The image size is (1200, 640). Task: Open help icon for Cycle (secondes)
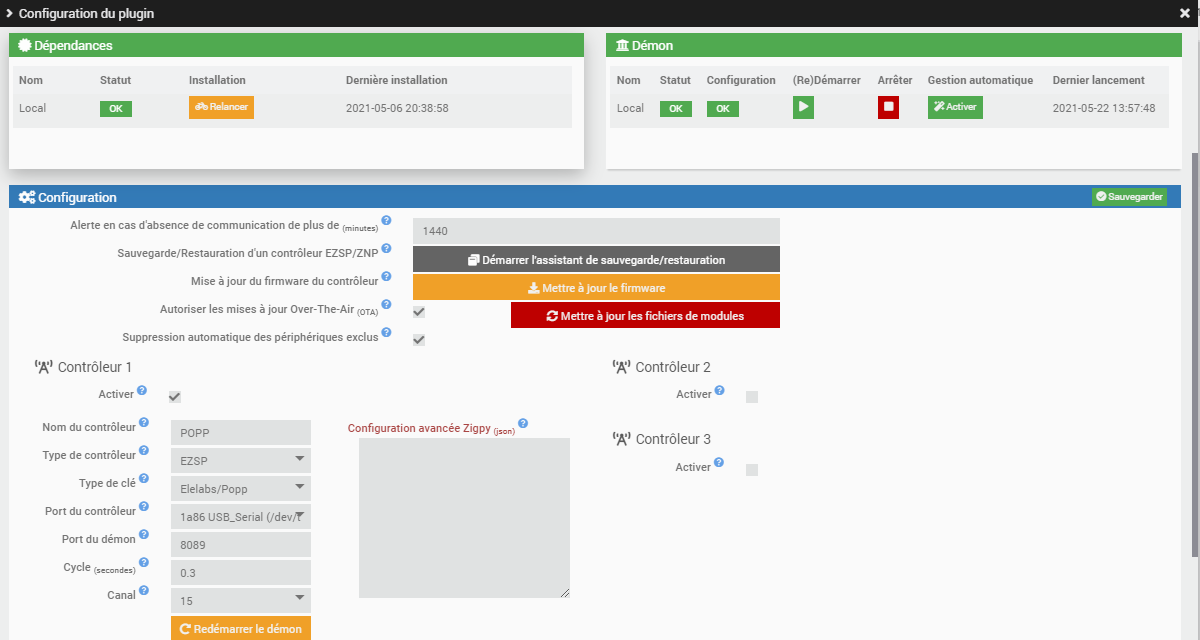tap(144, 563)
